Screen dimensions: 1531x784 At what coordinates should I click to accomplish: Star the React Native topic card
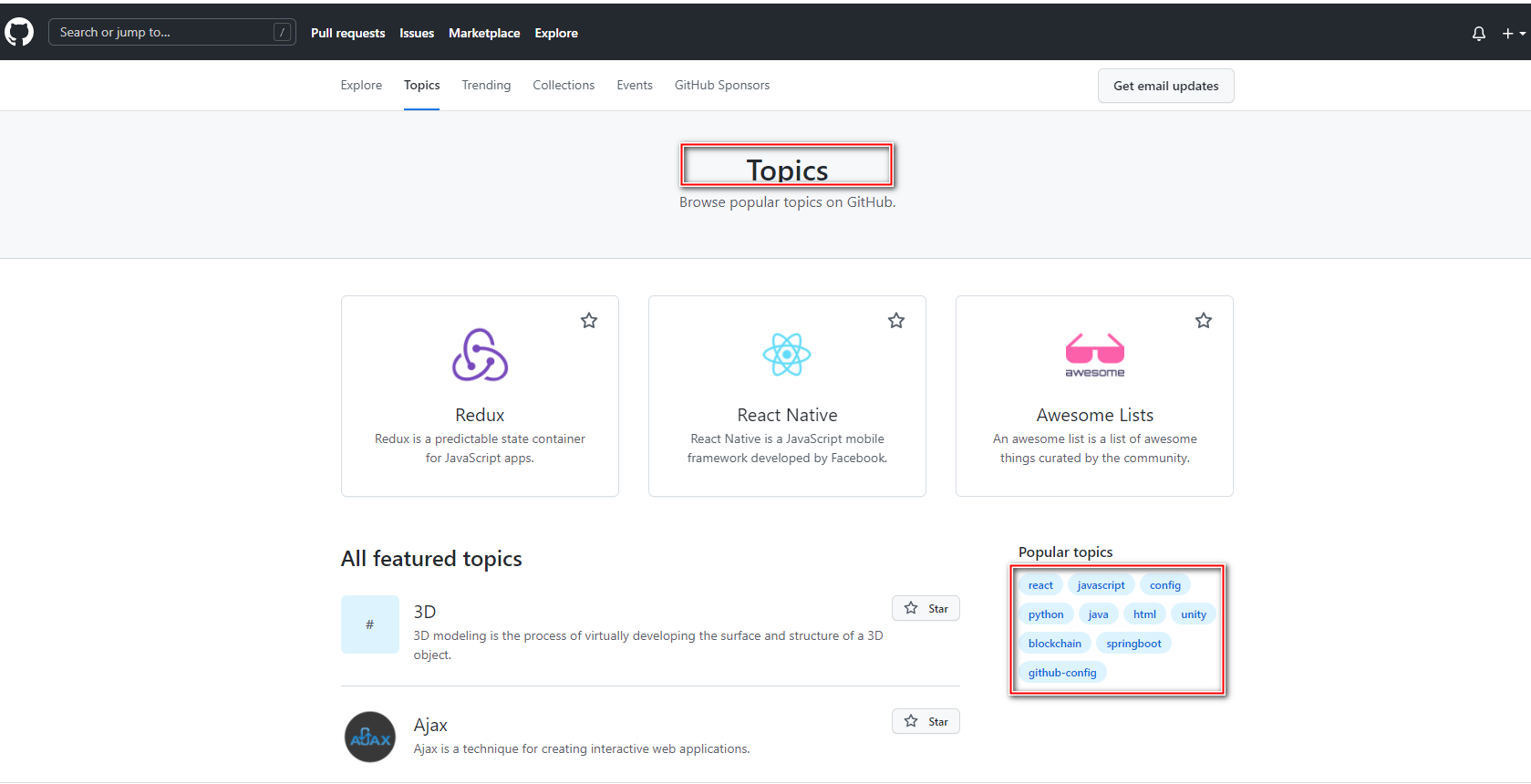click(896, 320)
